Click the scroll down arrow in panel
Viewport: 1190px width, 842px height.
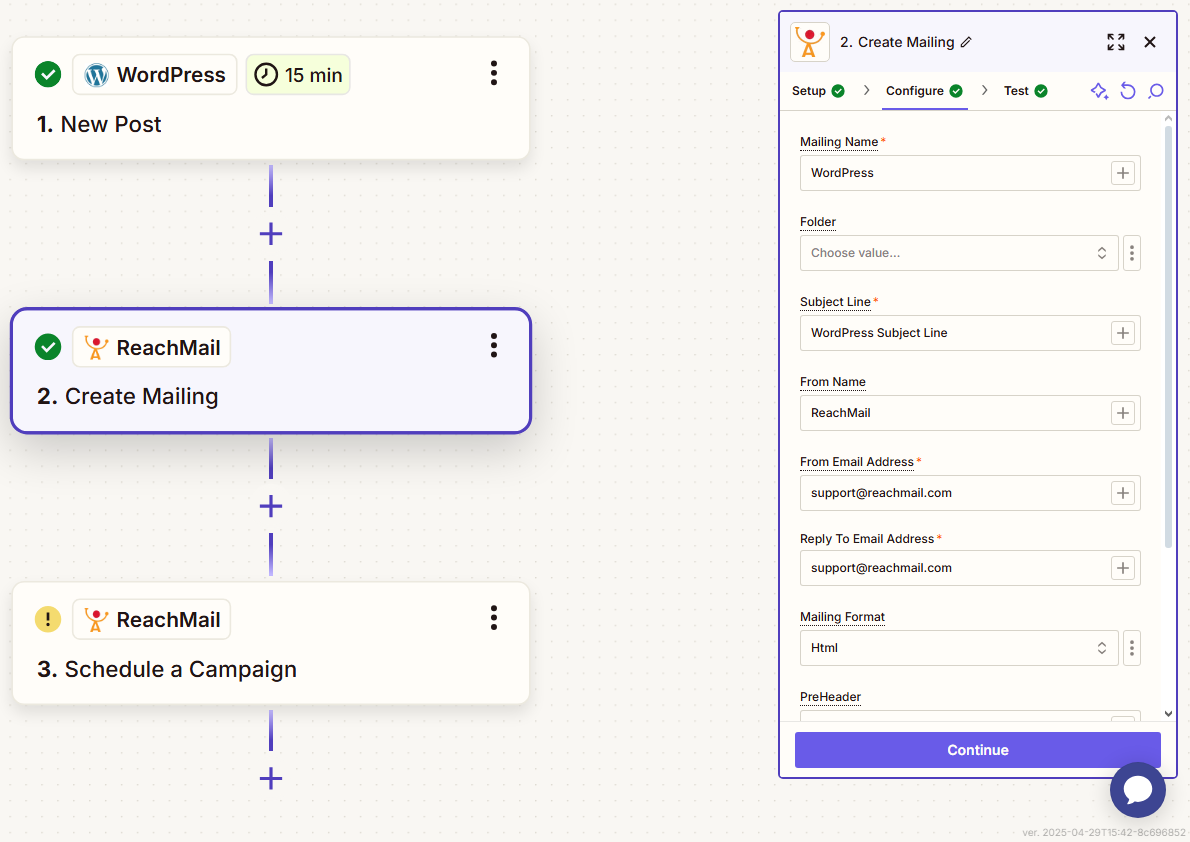coord(1168,714)
